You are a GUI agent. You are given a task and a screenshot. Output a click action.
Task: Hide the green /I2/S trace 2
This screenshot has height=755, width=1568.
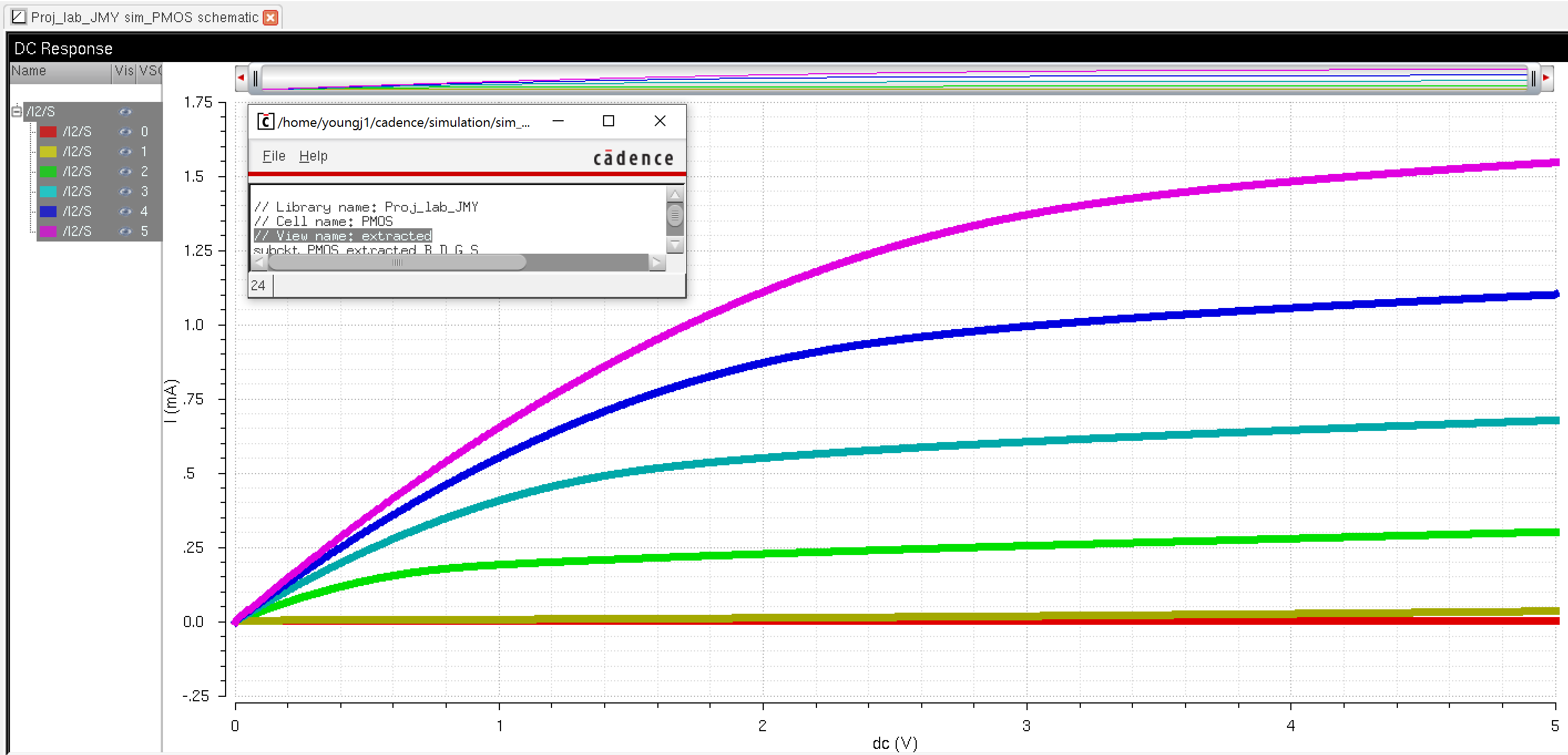click(125, 172)
